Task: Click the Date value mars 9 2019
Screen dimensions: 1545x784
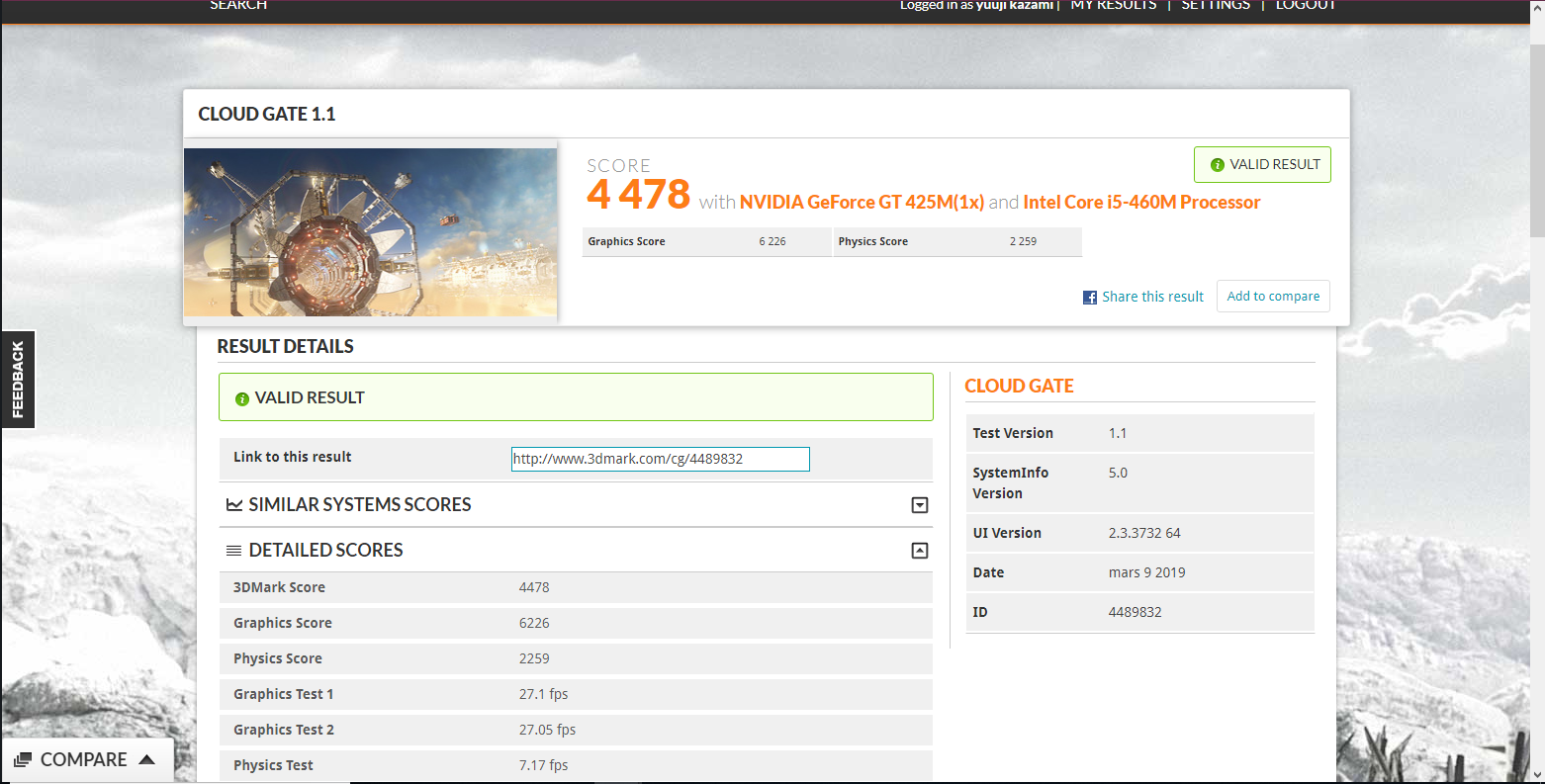Action: point(1146,572)
